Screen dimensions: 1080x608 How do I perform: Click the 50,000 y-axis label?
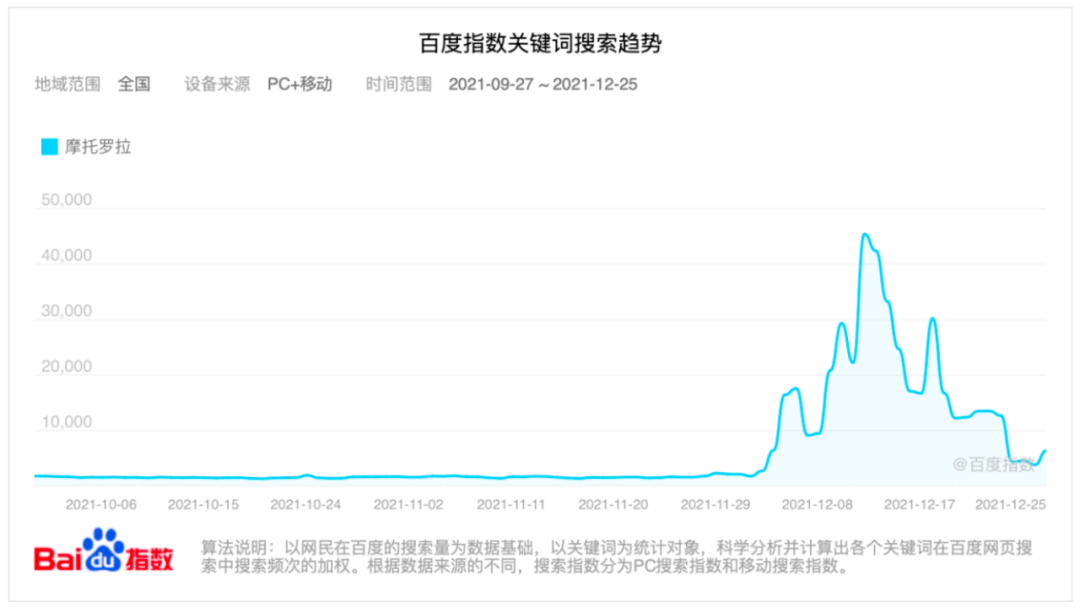pyautogui.click(x=65, y=200)
